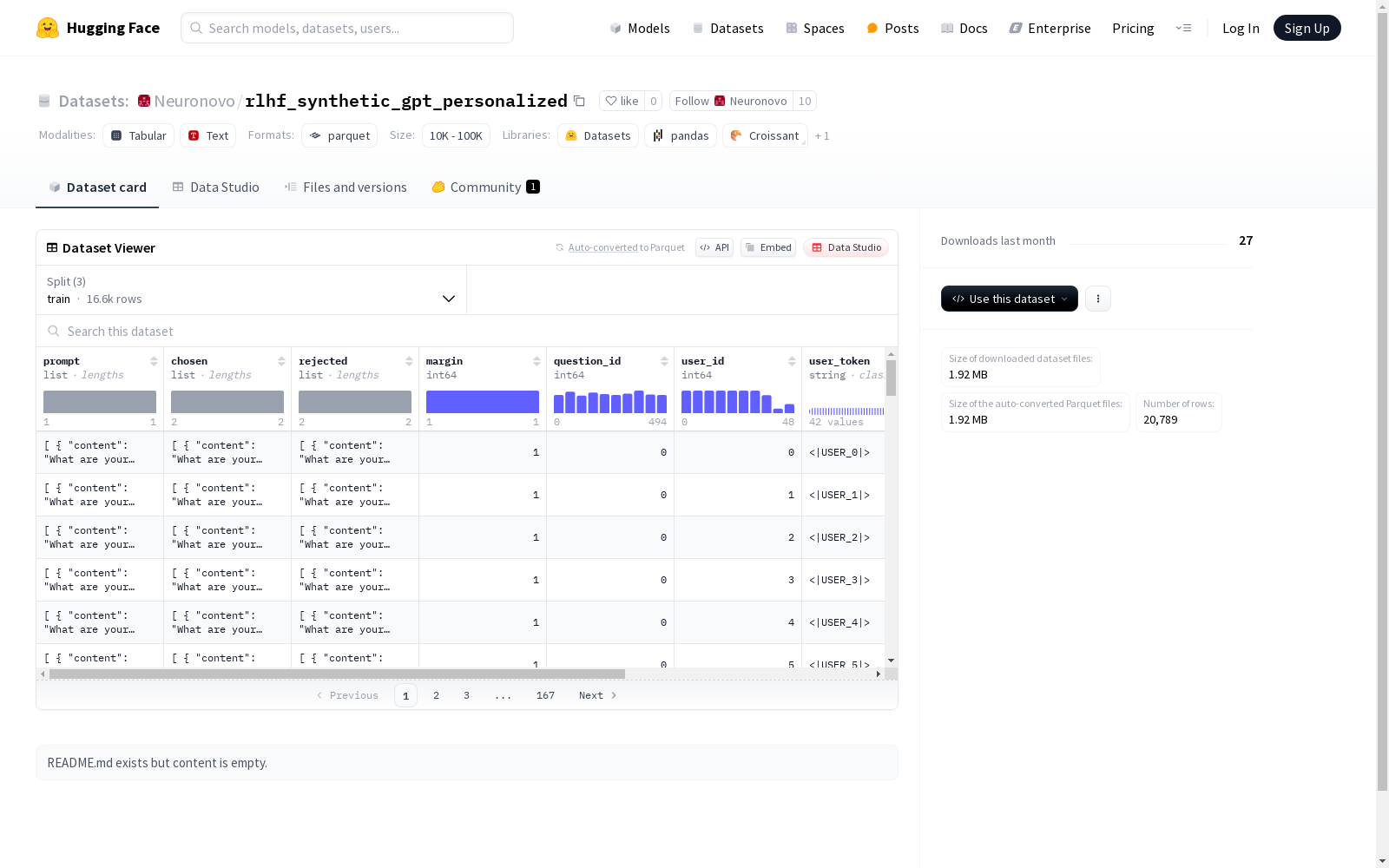1389x868 pixels.
Task: Click the table's horizontal scrollbar
Action: 337,674
